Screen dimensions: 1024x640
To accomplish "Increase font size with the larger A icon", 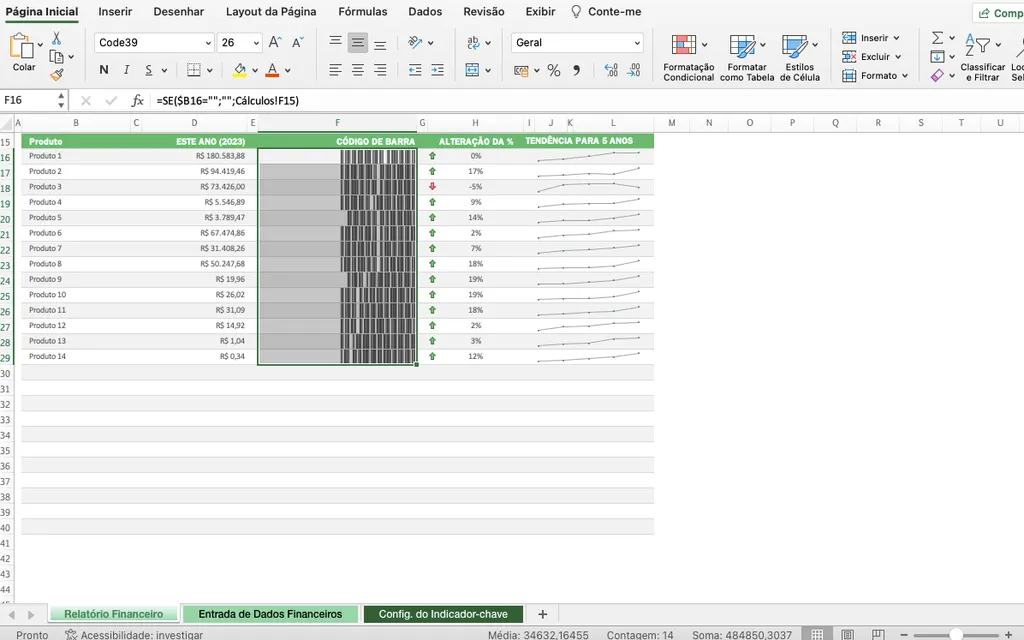I will (x=275, y=42).
